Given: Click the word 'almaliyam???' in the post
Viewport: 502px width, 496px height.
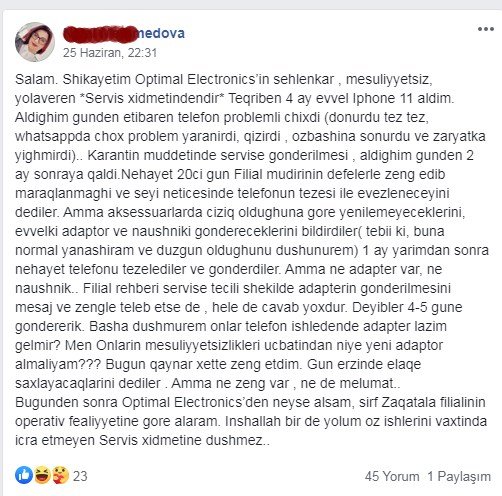Looking at the screenshot, I should 58,364.
